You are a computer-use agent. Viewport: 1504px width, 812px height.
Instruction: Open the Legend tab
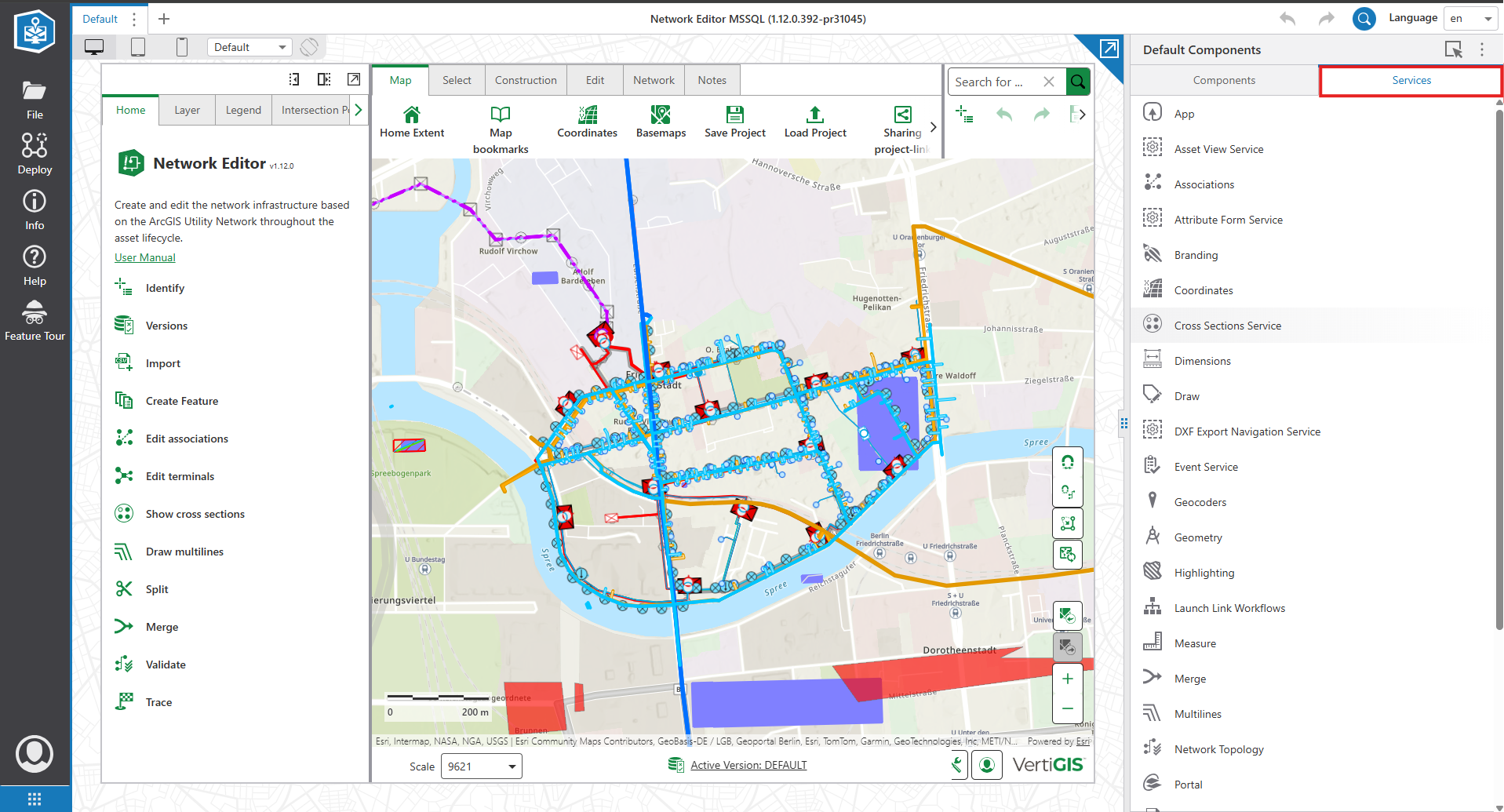pos(243,110)
